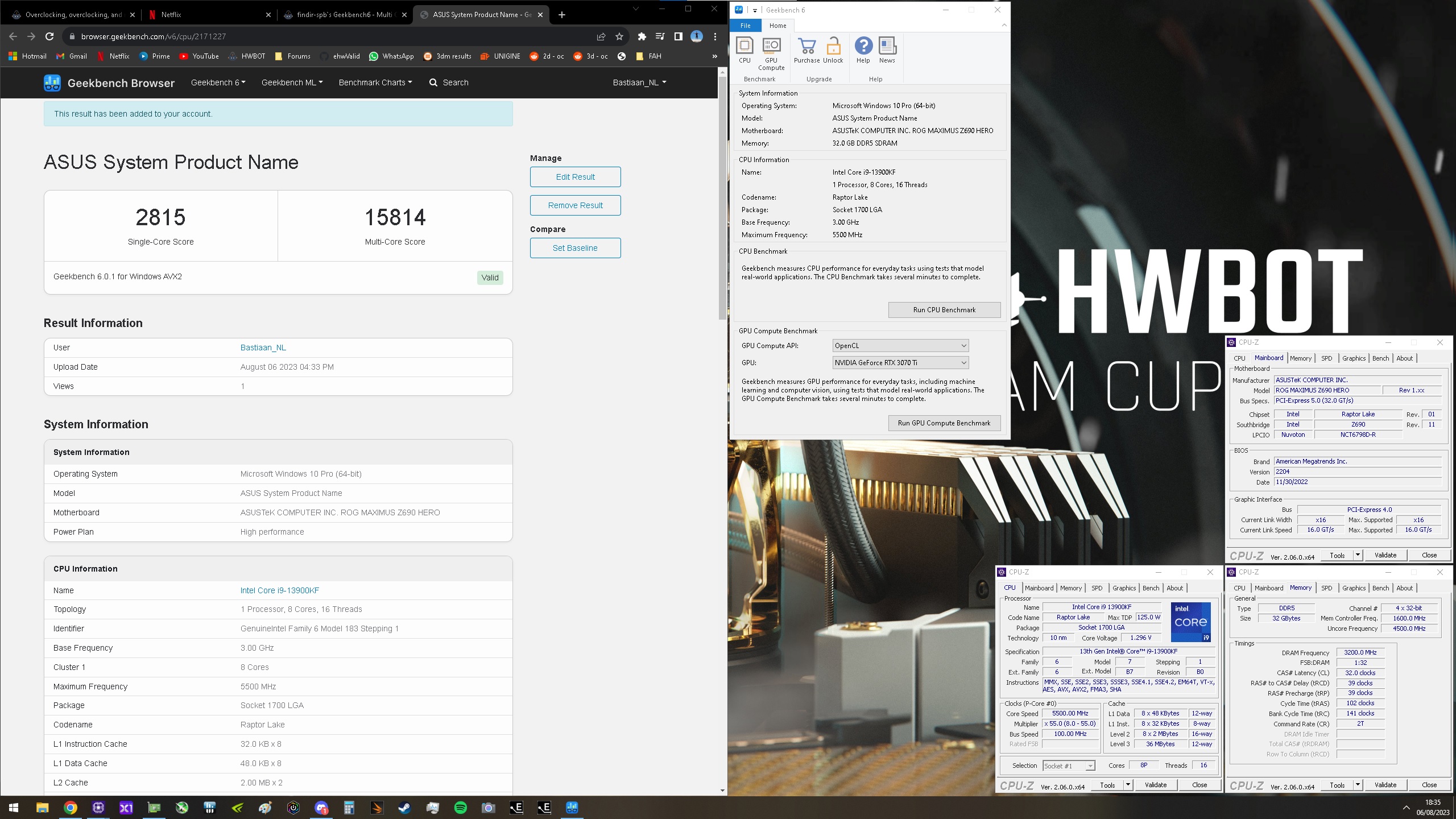Open Chrome extensions puzzle icon
The image size is (1456, 819).
click(x=642, y=36)
